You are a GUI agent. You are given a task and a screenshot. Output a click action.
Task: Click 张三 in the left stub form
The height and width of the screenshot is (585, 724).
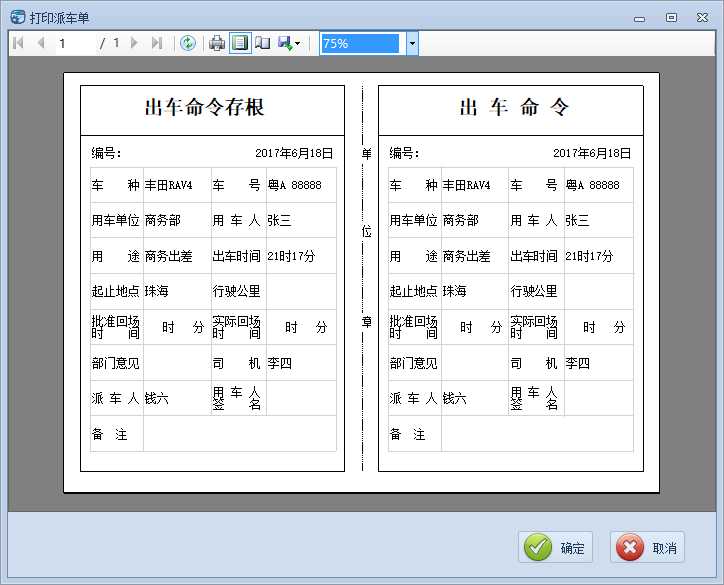[279, 220]
